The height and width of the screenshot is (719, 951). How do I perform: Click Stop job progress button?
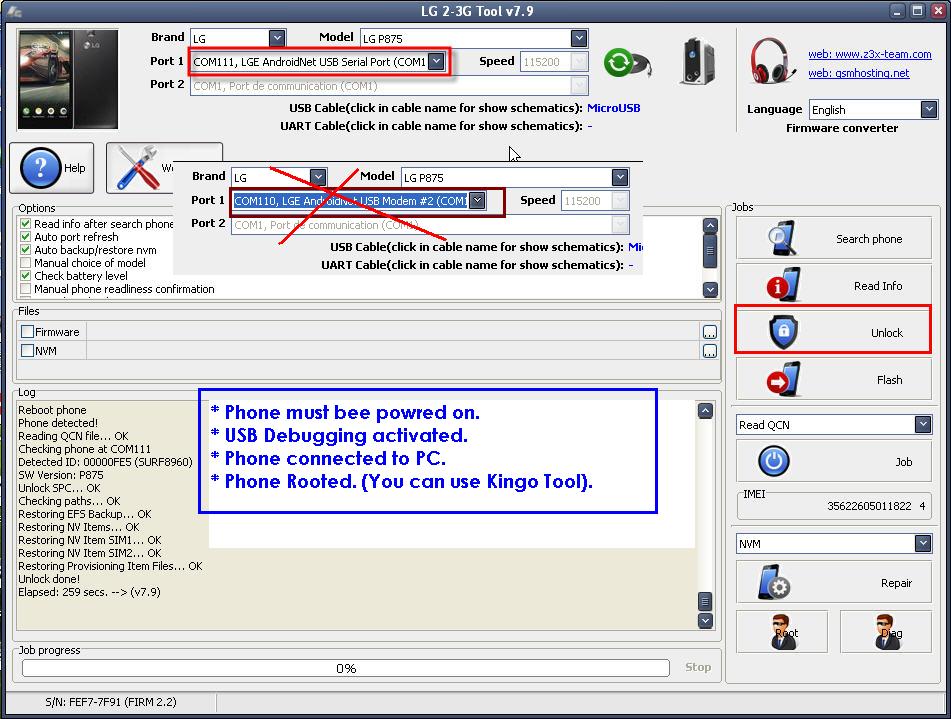(697, 667)
